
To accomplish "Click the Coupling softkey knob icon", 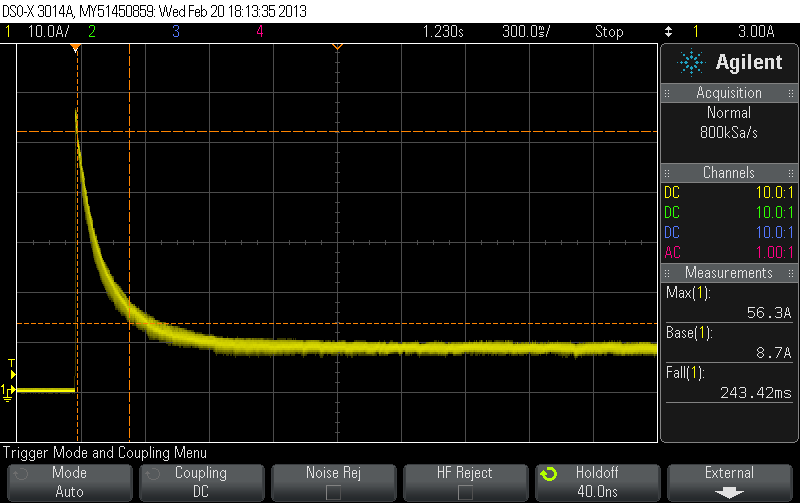I will 153,474.
